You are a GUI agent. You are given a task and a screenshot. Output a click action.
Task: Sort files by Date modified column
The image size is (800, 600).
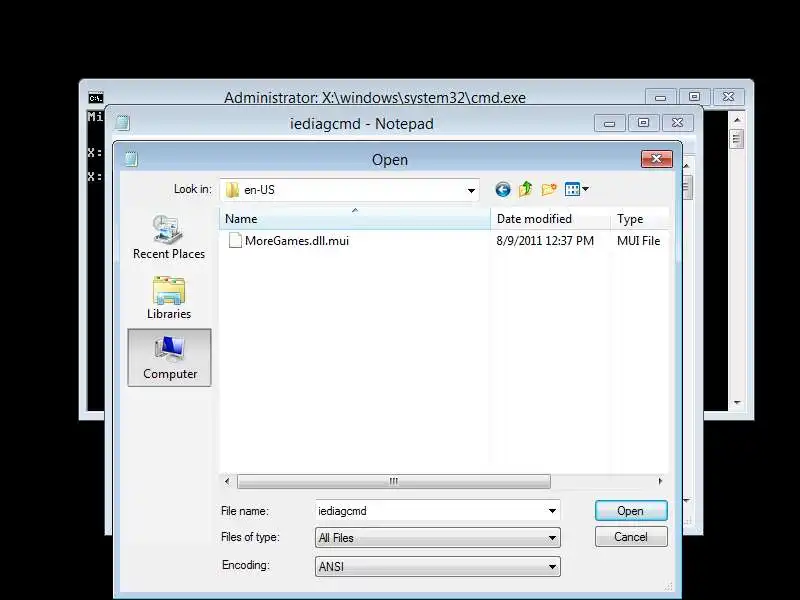coord(550,219)
